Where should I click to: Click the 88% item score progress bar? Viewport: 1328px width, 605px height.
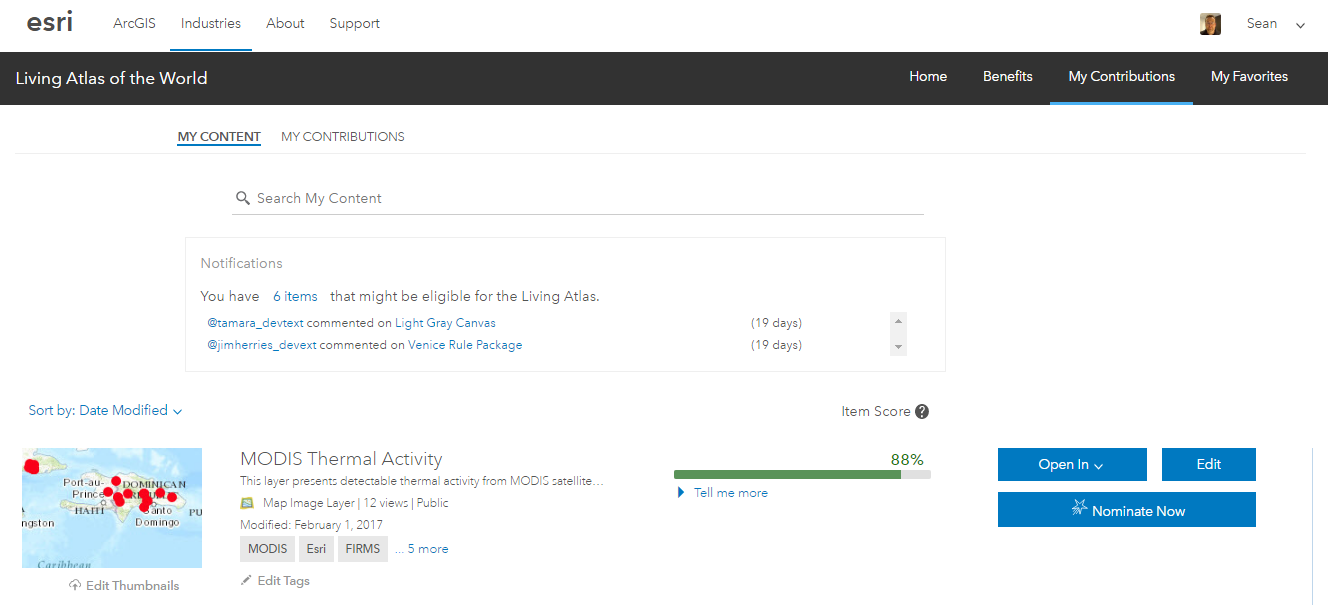coord(801,474)
